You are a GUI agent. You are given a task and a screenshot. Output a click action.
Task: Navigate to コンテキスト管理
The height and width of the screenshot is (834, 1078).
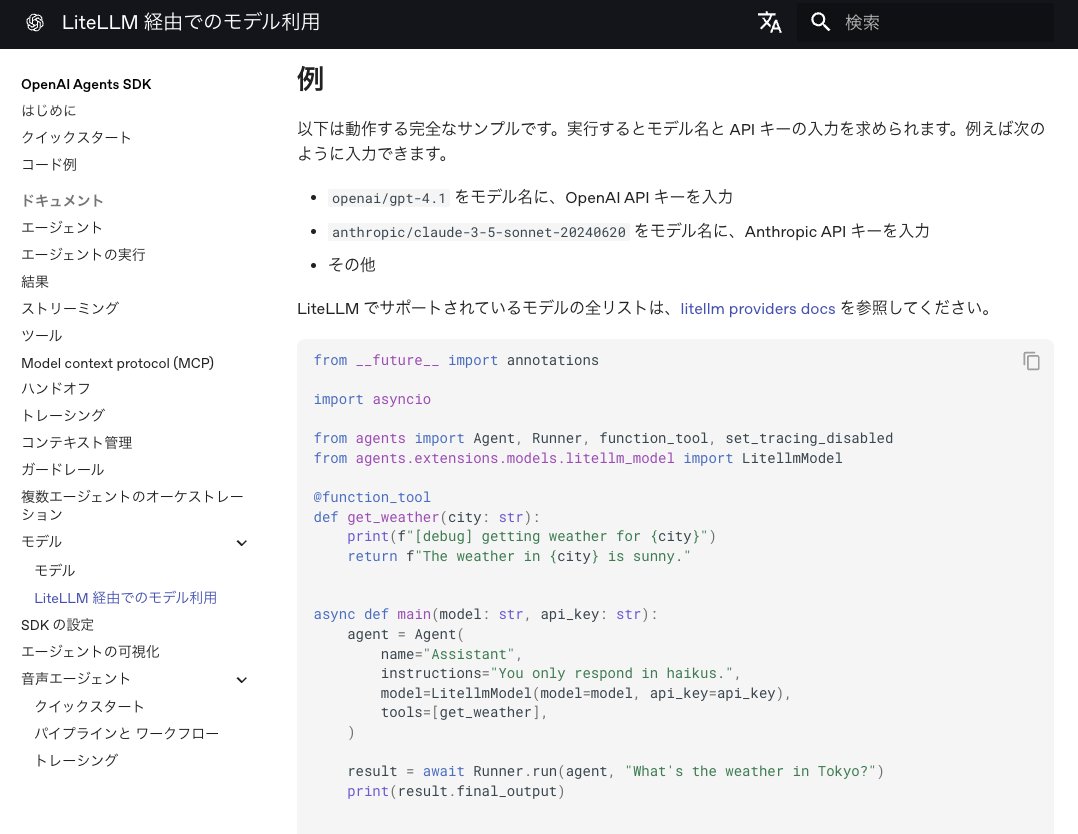click(x=76, y=443)
